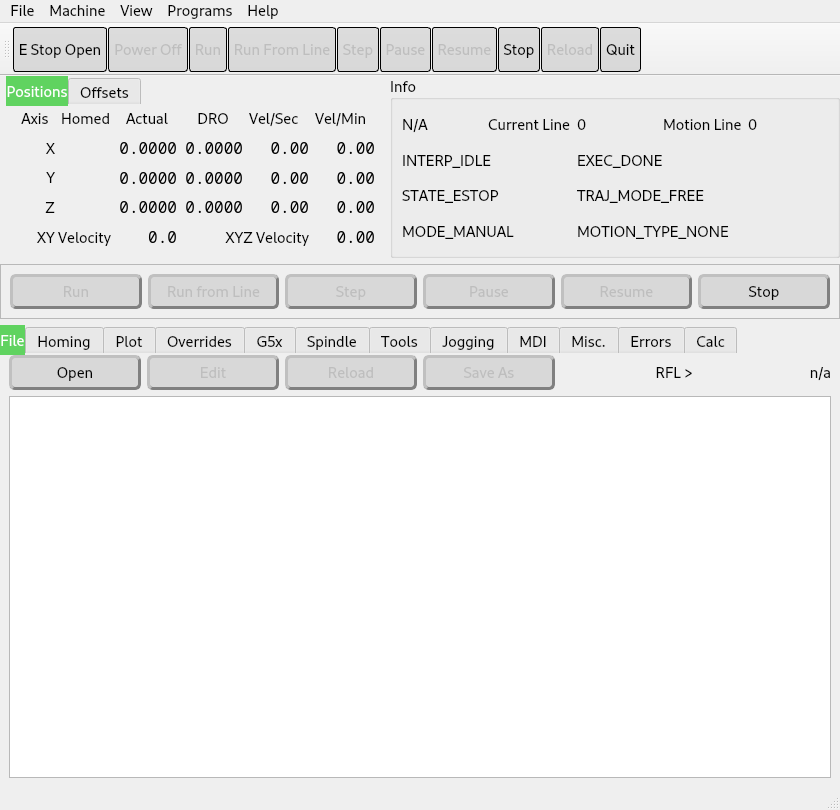Open the Overrides tab
This screenshot has width=840, height=810.
tap(199, 342)
